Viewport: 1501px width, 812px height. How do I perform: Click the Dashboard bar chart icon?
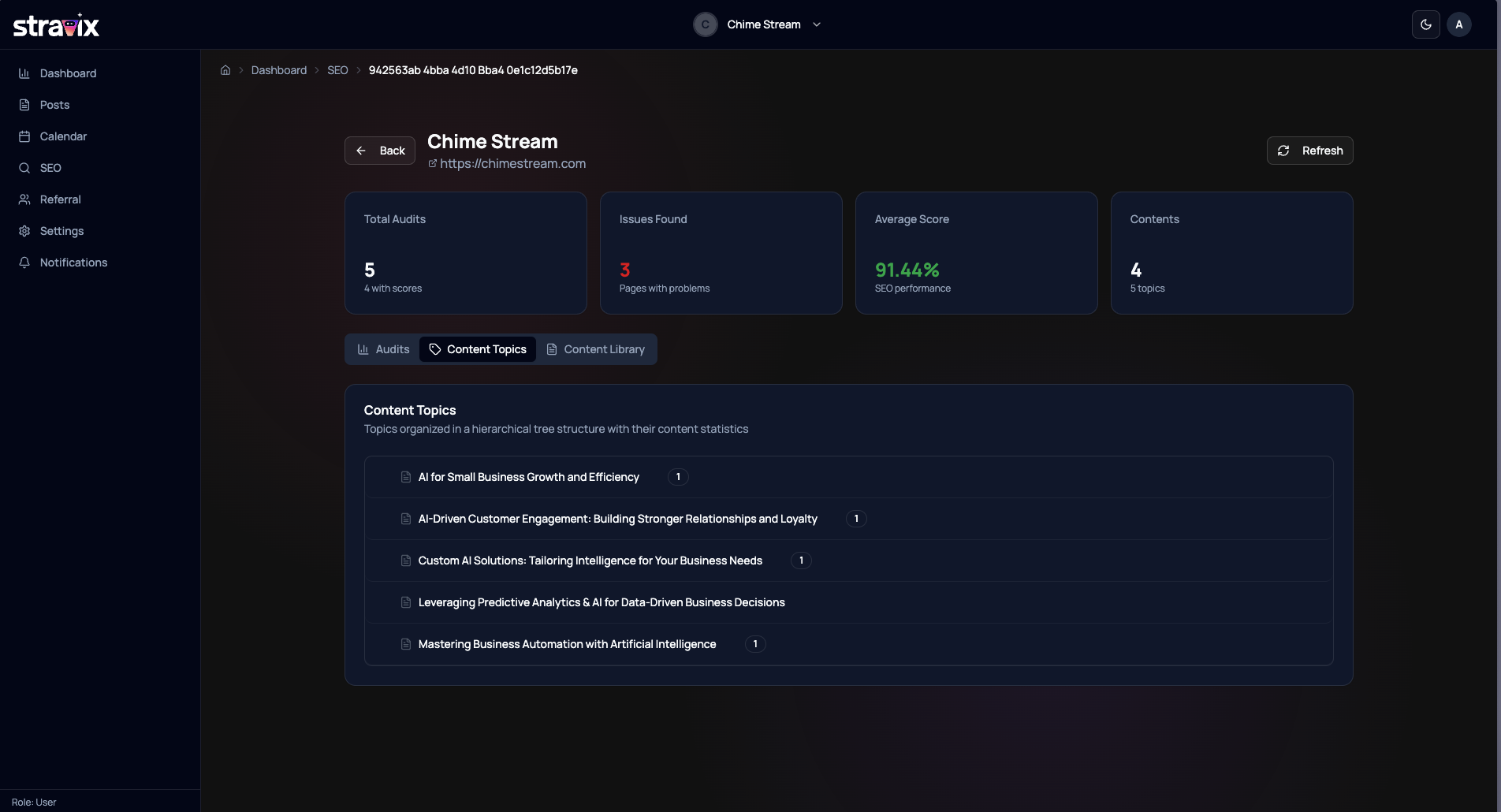24,73
